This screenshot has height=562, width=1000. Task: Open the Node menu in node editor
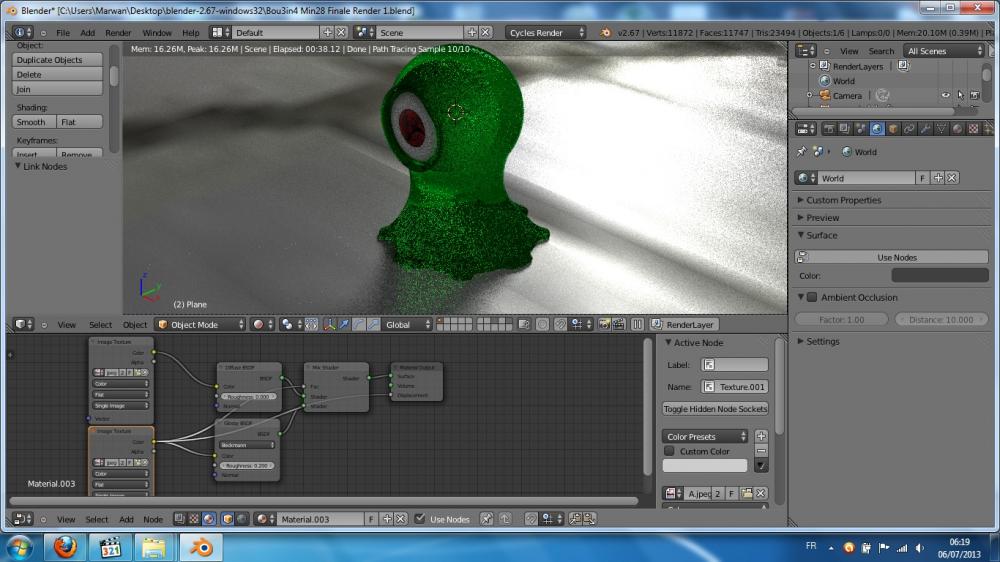point(153,519)
